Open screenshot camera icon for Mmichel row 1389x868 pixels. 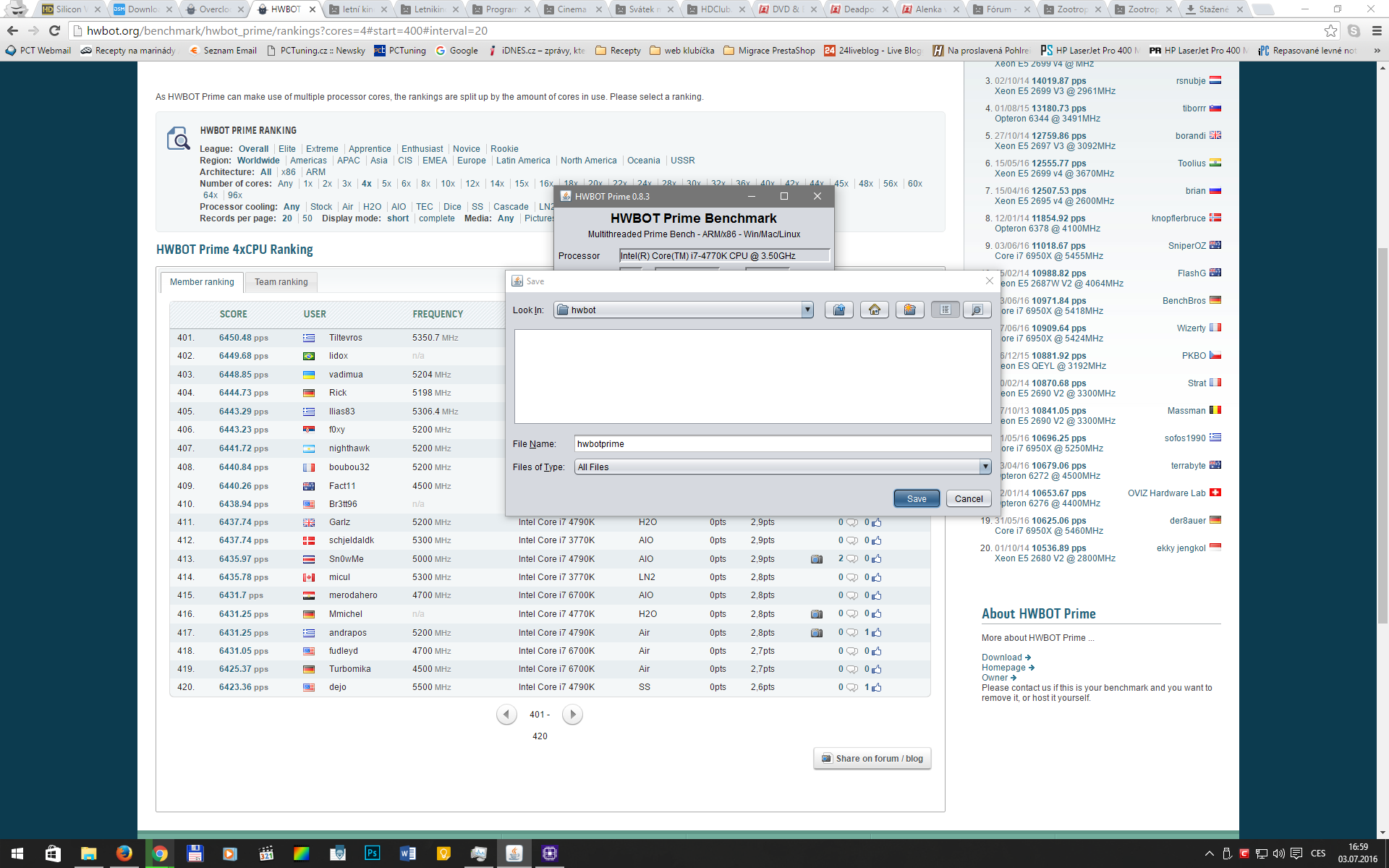[817, 614]
